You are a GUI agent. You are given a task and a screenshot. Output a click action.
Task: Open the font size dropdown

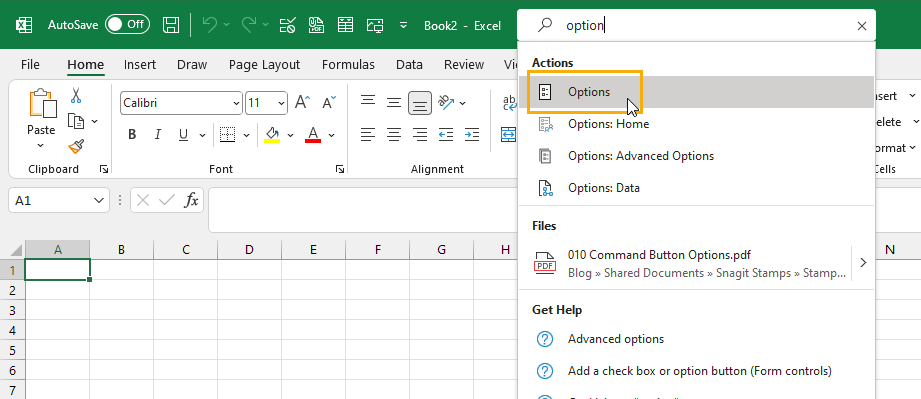pos(281,103)
